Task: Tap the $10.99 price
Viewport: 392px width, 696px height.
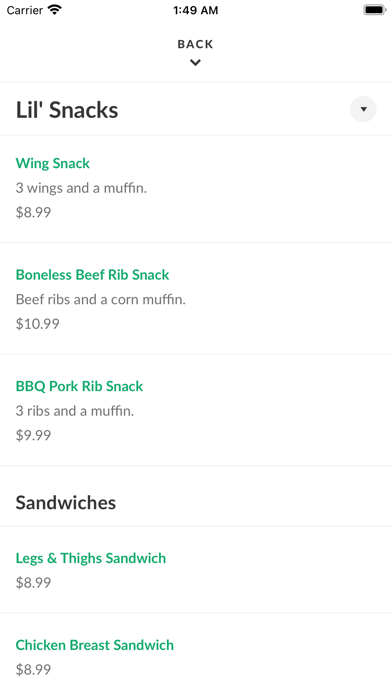Action: click(x=38, y=324)
